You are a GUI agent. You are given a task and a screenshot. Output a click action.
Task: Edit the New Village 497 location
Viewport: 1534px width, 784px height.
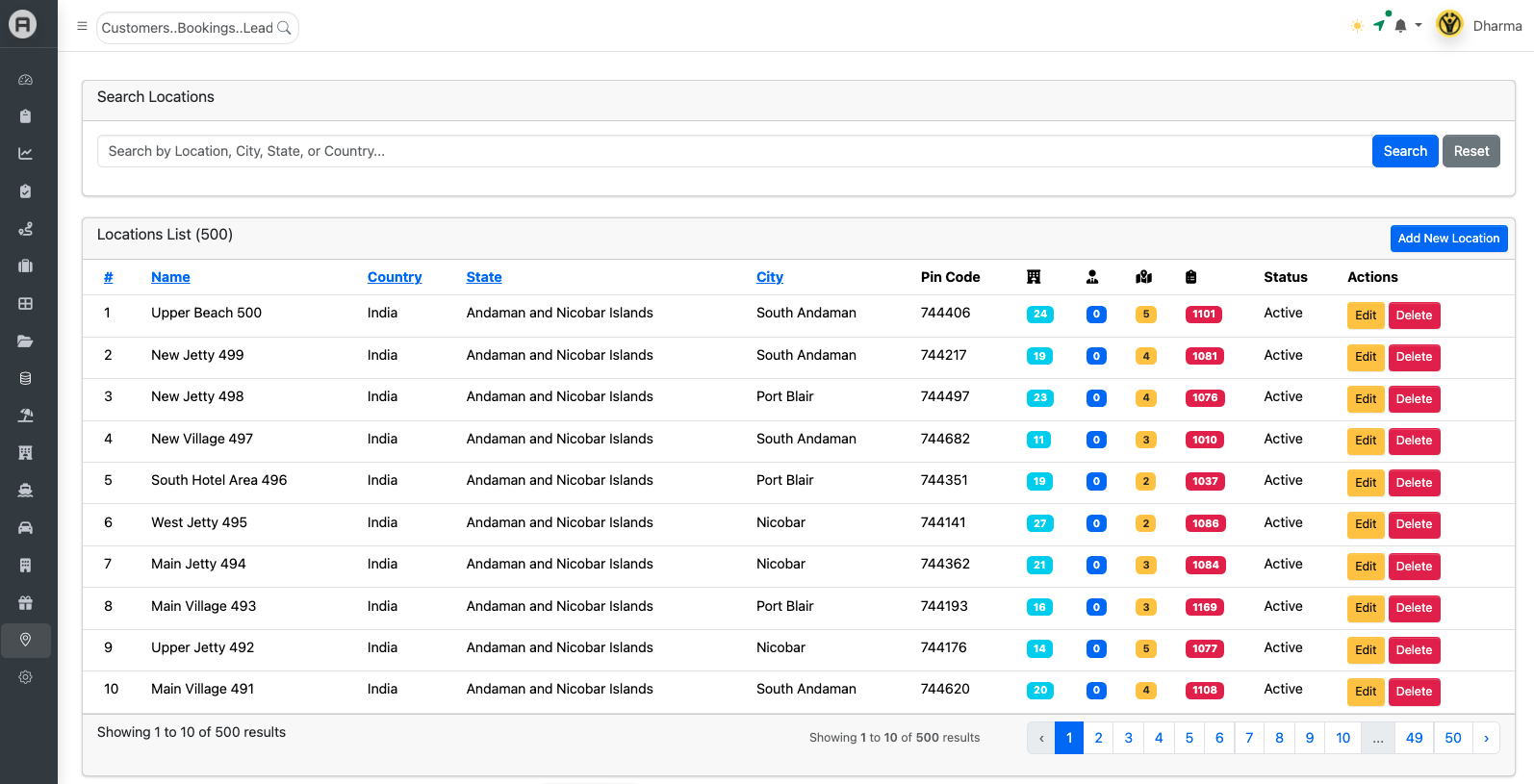tap(1366, 441)
